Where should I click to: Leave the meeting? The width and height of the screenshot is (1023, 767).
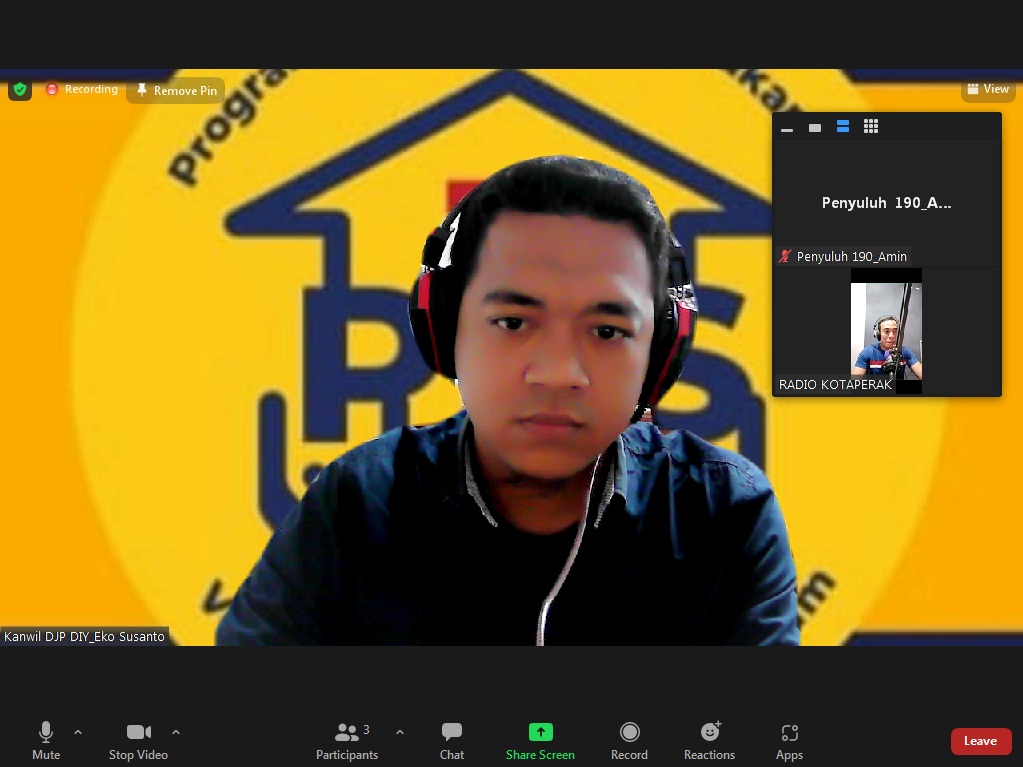click(980, 741)
